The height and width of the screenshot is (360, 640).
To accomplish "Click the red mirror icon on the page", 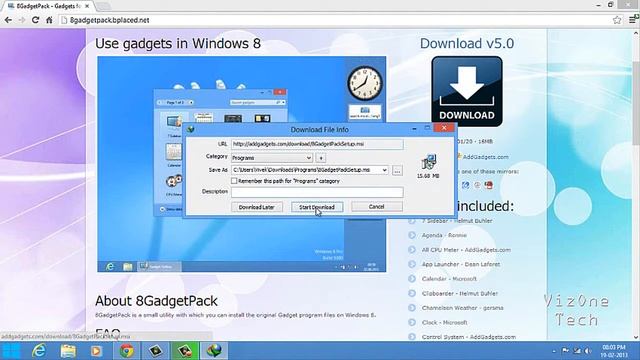I will pos(489,185).
